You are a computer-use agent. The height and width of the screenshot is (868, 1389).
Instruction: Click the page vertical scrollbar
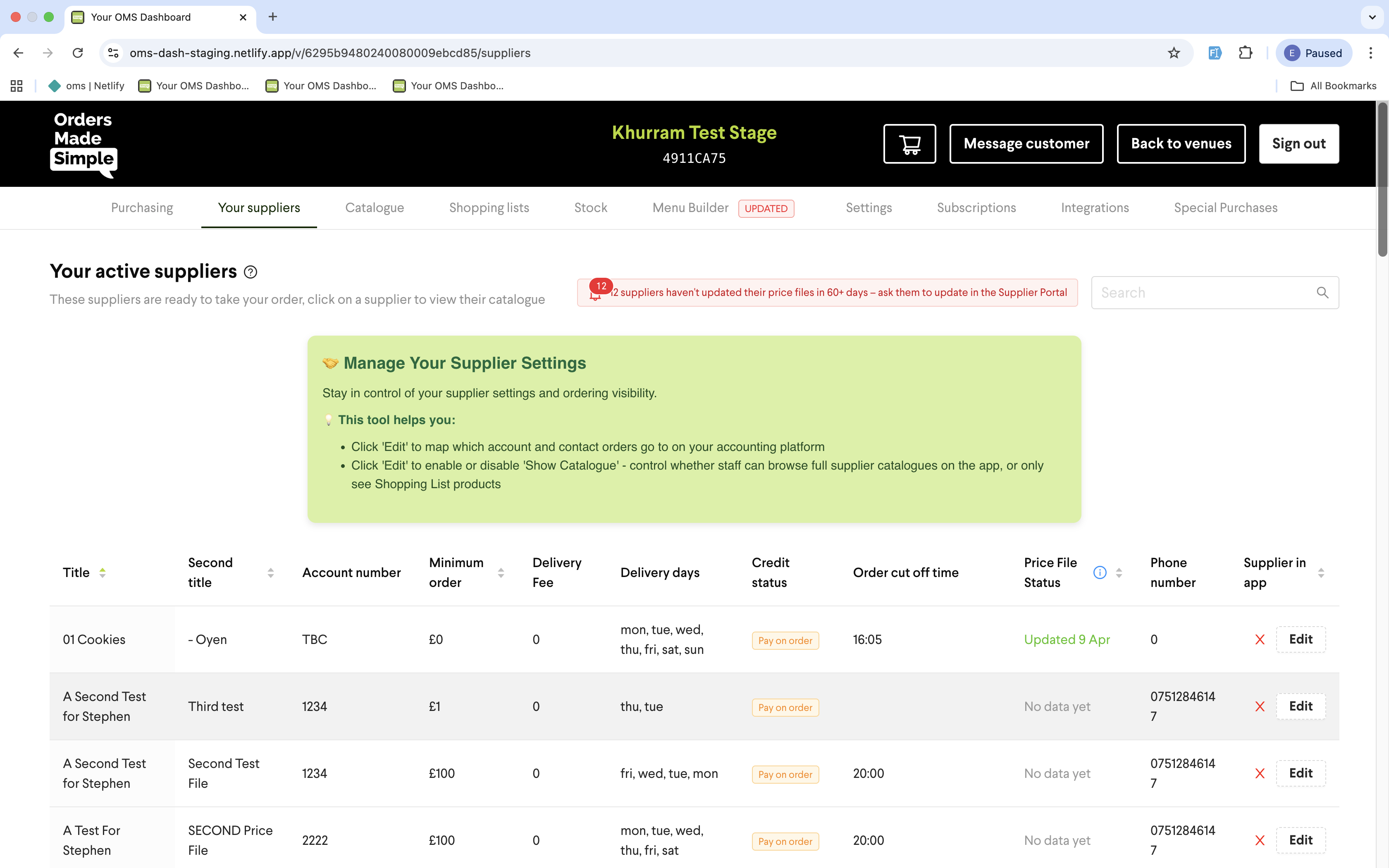(x=1383, y=179)
